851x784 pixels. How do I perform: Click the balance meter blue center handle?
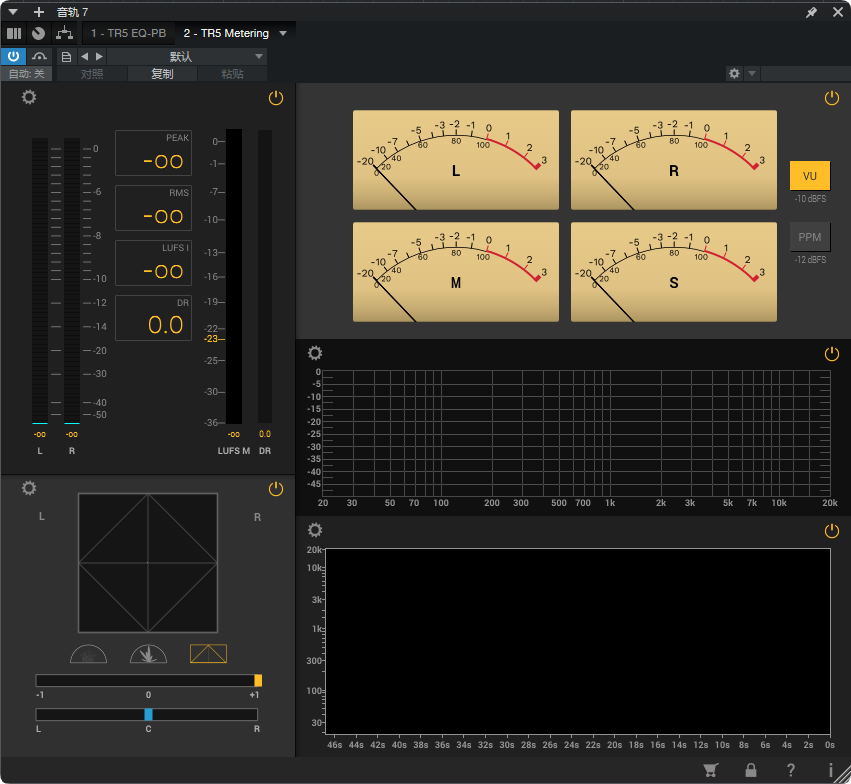click(148, 715)
